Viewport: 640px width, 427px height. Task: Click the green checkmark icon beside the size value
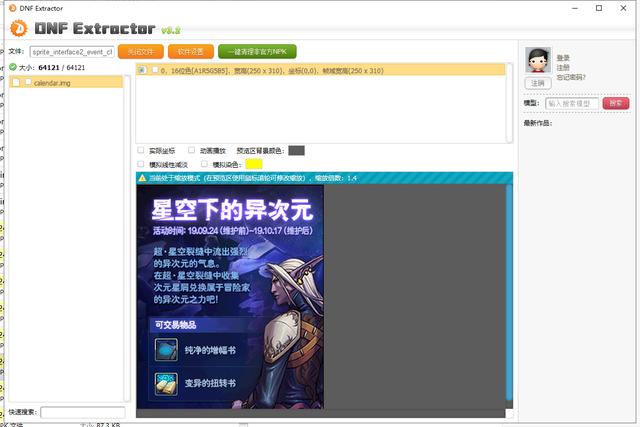[x=13, y=67]
